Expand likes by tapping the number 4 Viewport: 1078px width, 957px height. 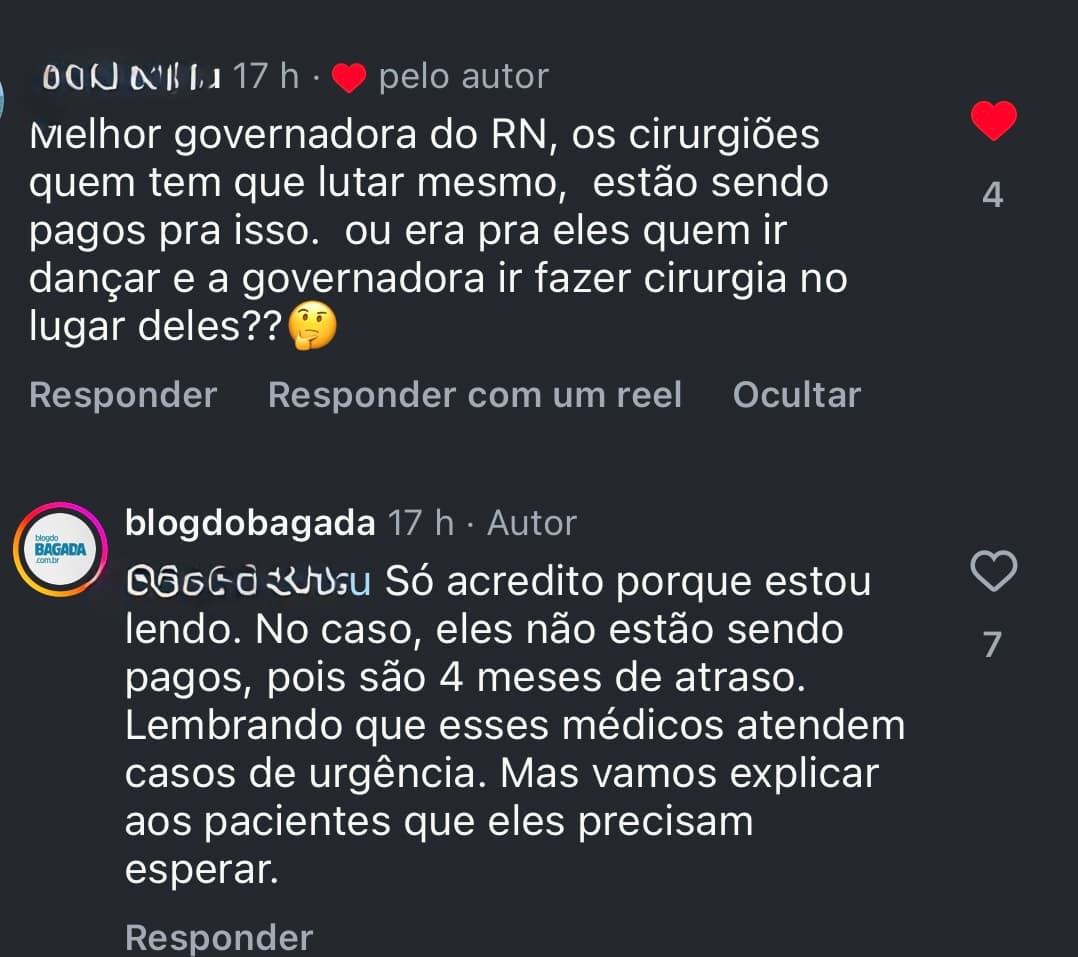991,196
